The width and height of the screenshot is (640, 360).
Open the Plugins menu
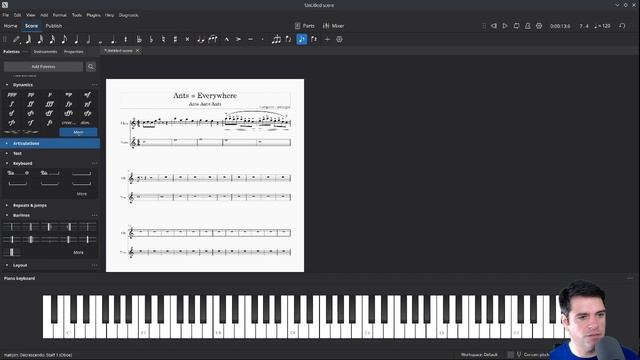pos(93,15)
